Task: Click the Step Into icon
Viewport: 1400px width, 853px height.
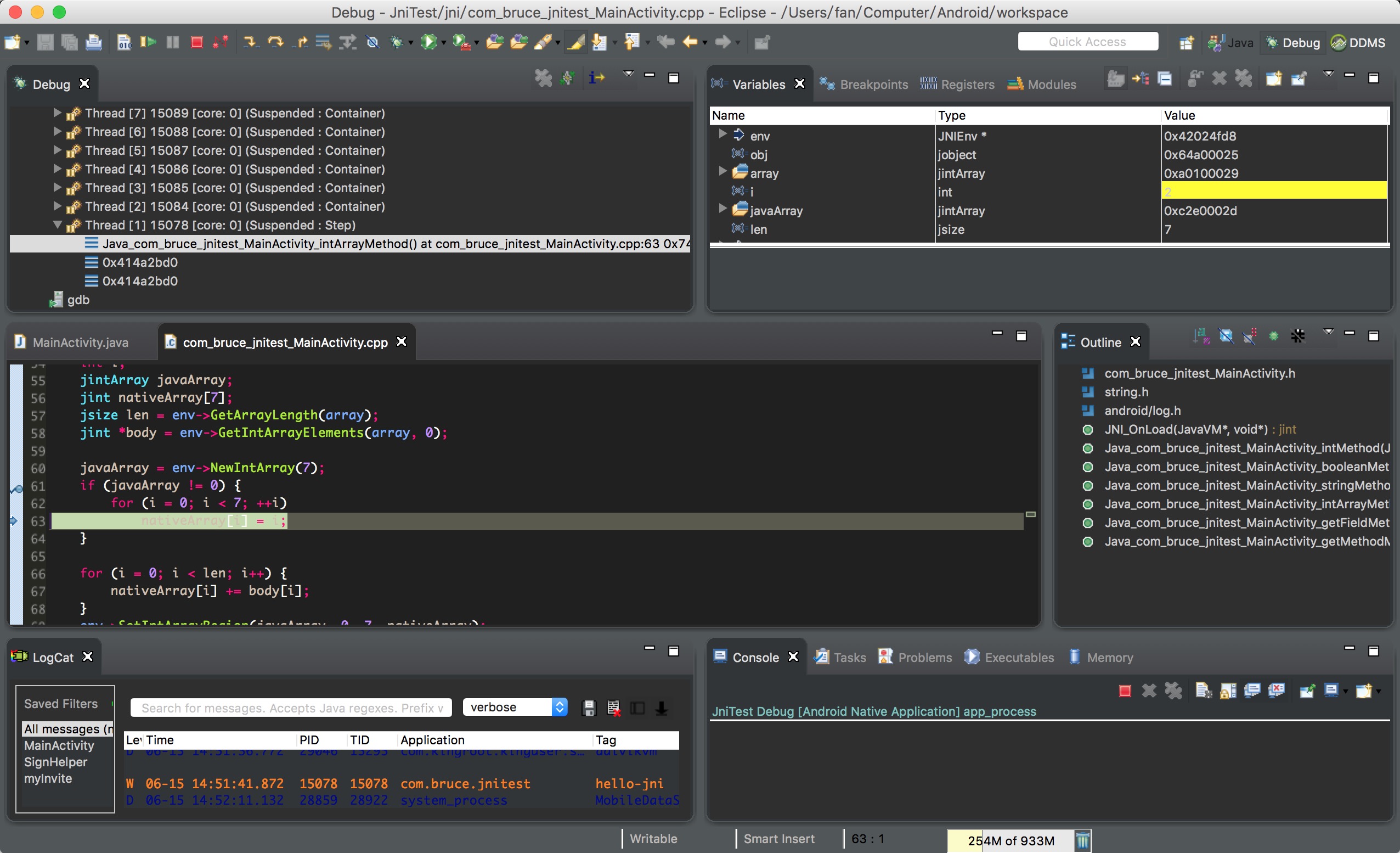Action: pos(250,42)
